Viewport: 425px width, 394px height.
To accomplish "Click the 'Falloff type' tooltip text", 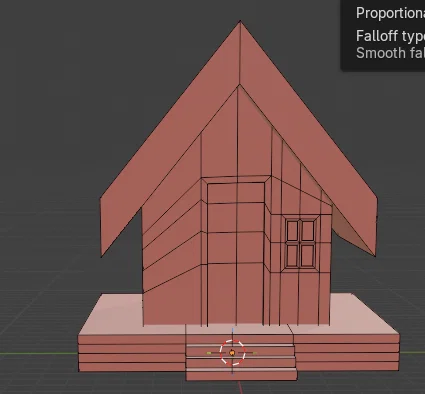I will (x=390, y=36).
